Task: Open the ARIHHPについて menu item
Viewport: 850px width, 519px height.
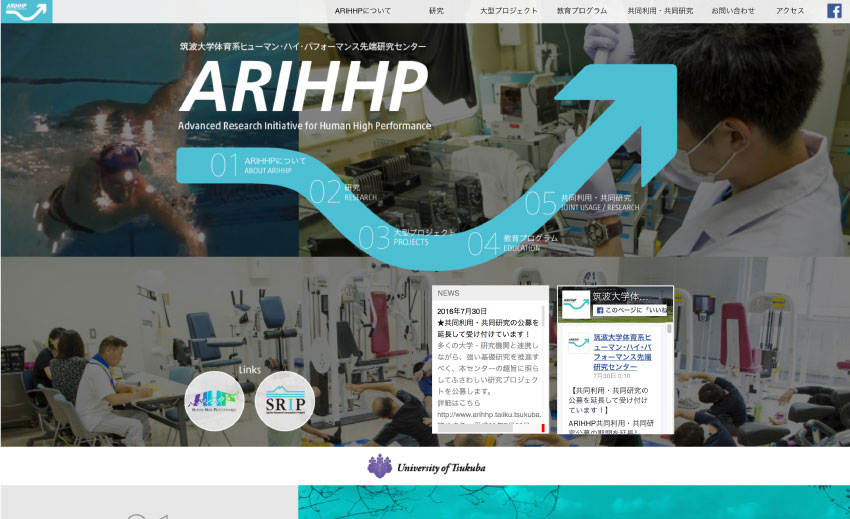Action: pos(363,11)
